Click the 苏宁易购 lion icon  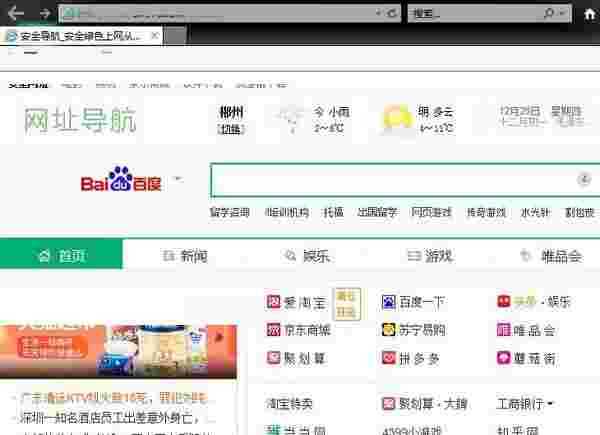(x=389, y=330)
